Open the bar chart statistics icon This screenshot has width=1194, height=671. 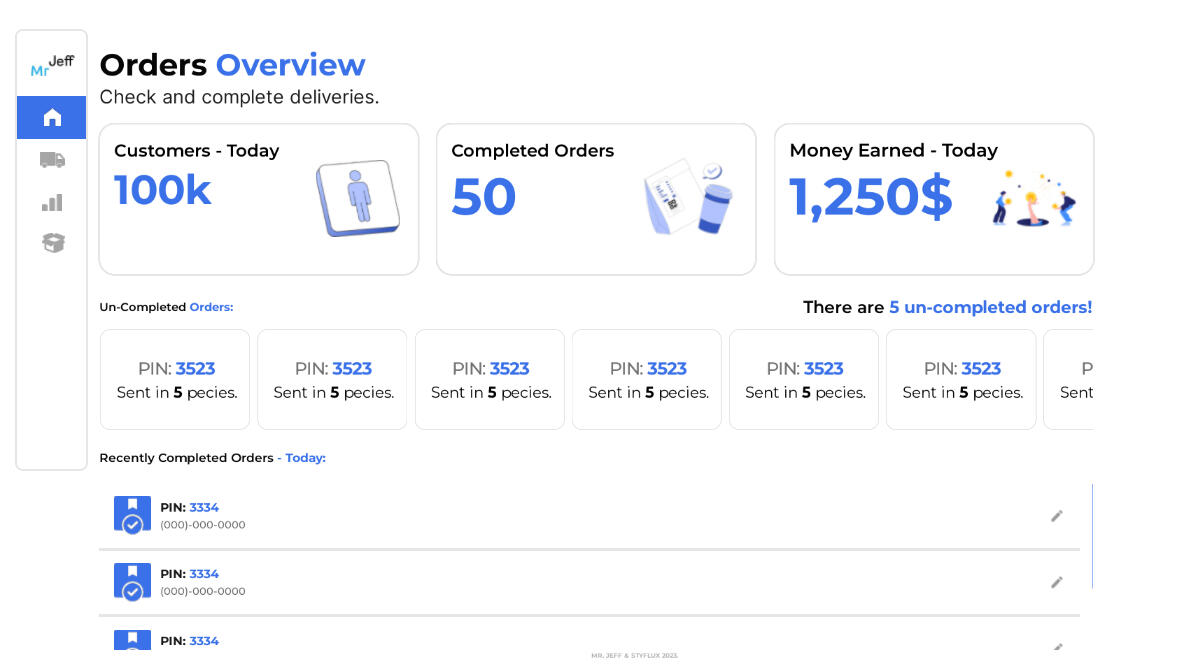click(x=52, y=202)
